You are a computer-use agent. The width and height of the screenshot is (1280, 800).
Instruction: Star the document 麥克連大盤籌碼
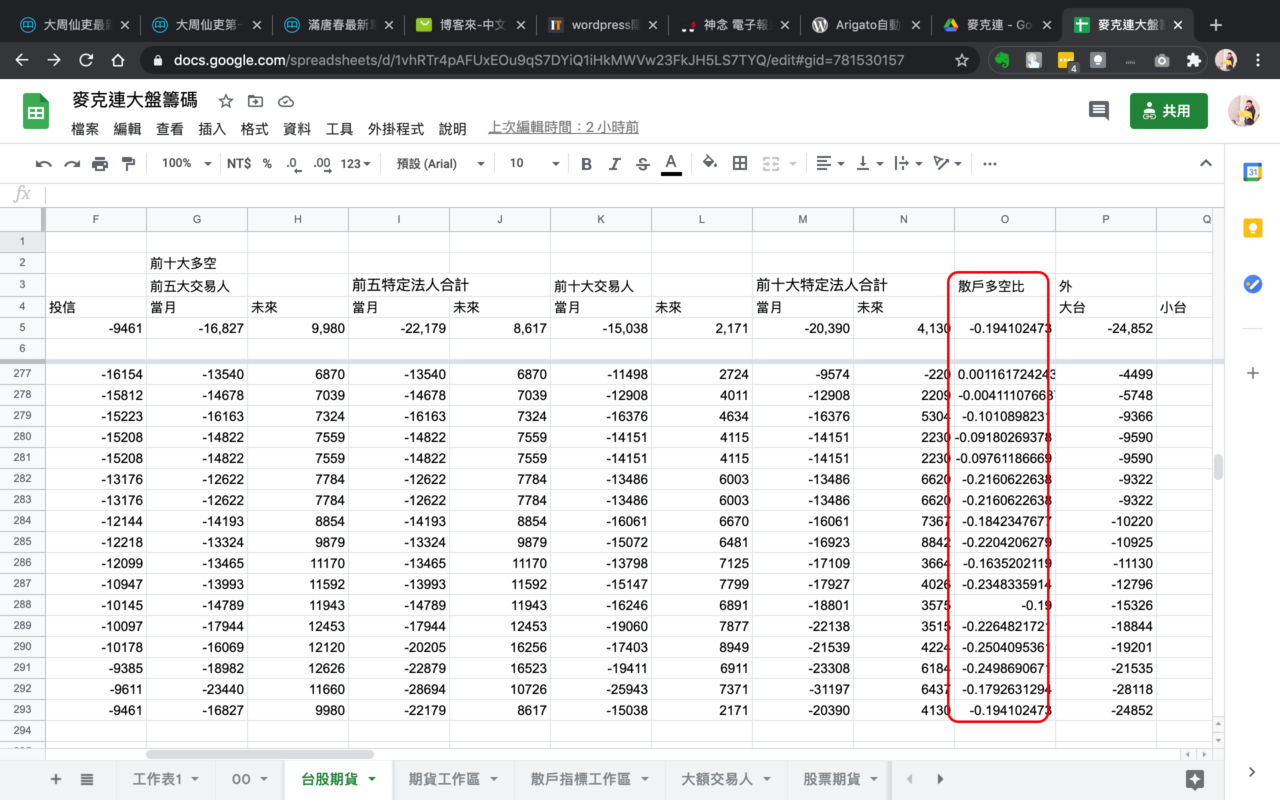[x=226, y=101]
